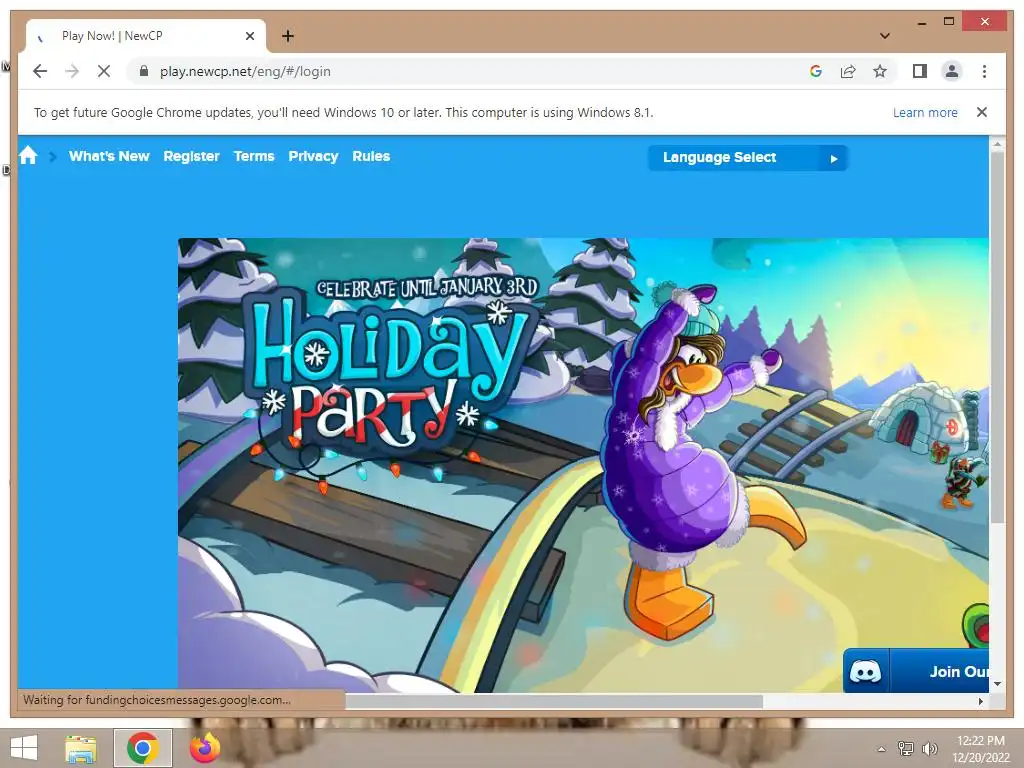Click the browser forward arrow
The height and width of the screenshot is (768, 1024).
(x=72, y=71)
